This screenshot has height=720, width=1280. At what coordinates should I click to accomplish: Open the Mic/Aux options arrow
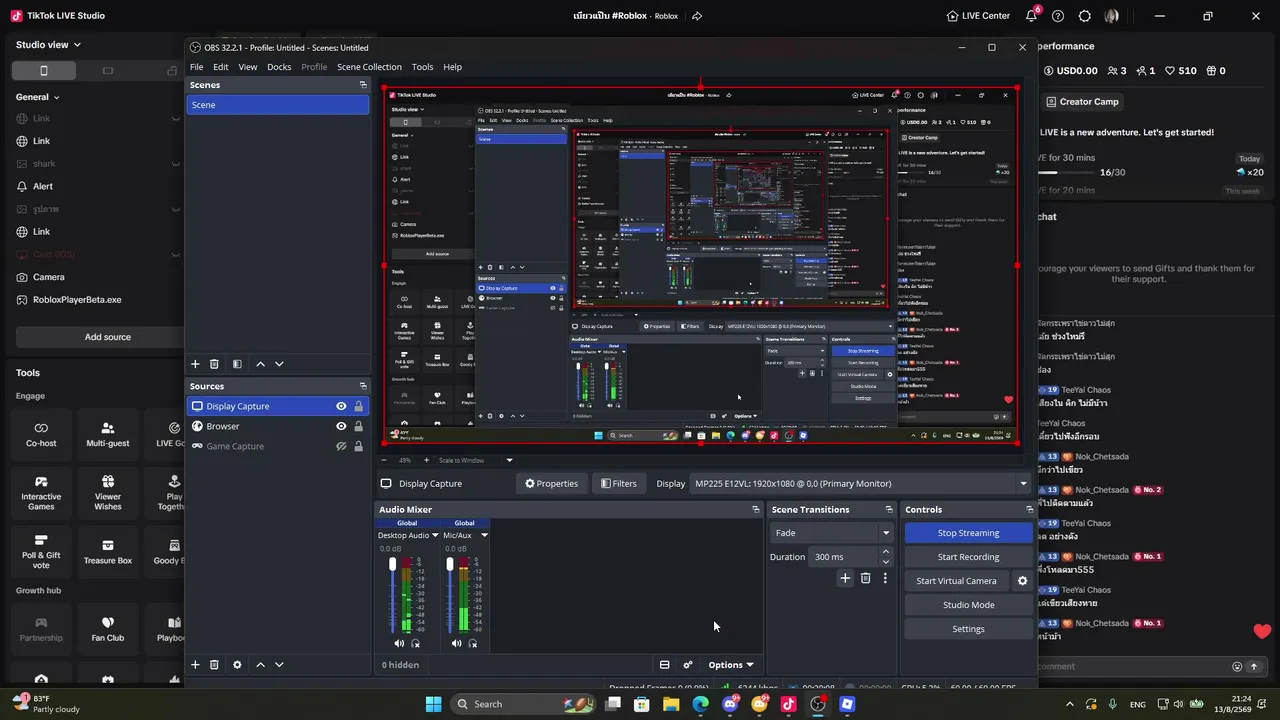484,535
